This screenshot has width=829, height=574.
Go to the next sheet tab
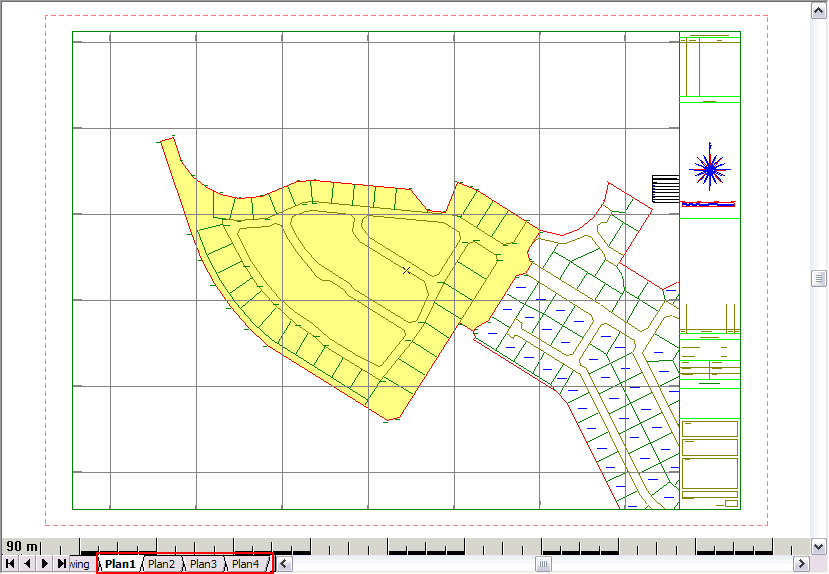(x=45, y=564)
